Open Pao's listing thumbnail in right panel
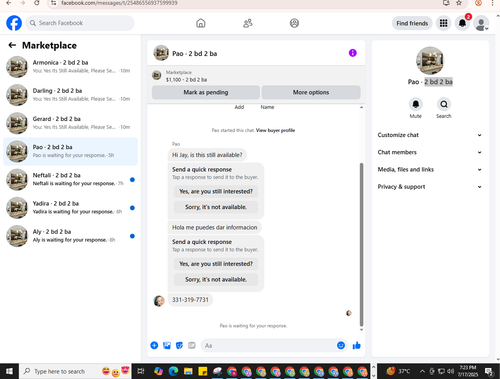Viewport: 500px width, 379px height. click(430, 61)
